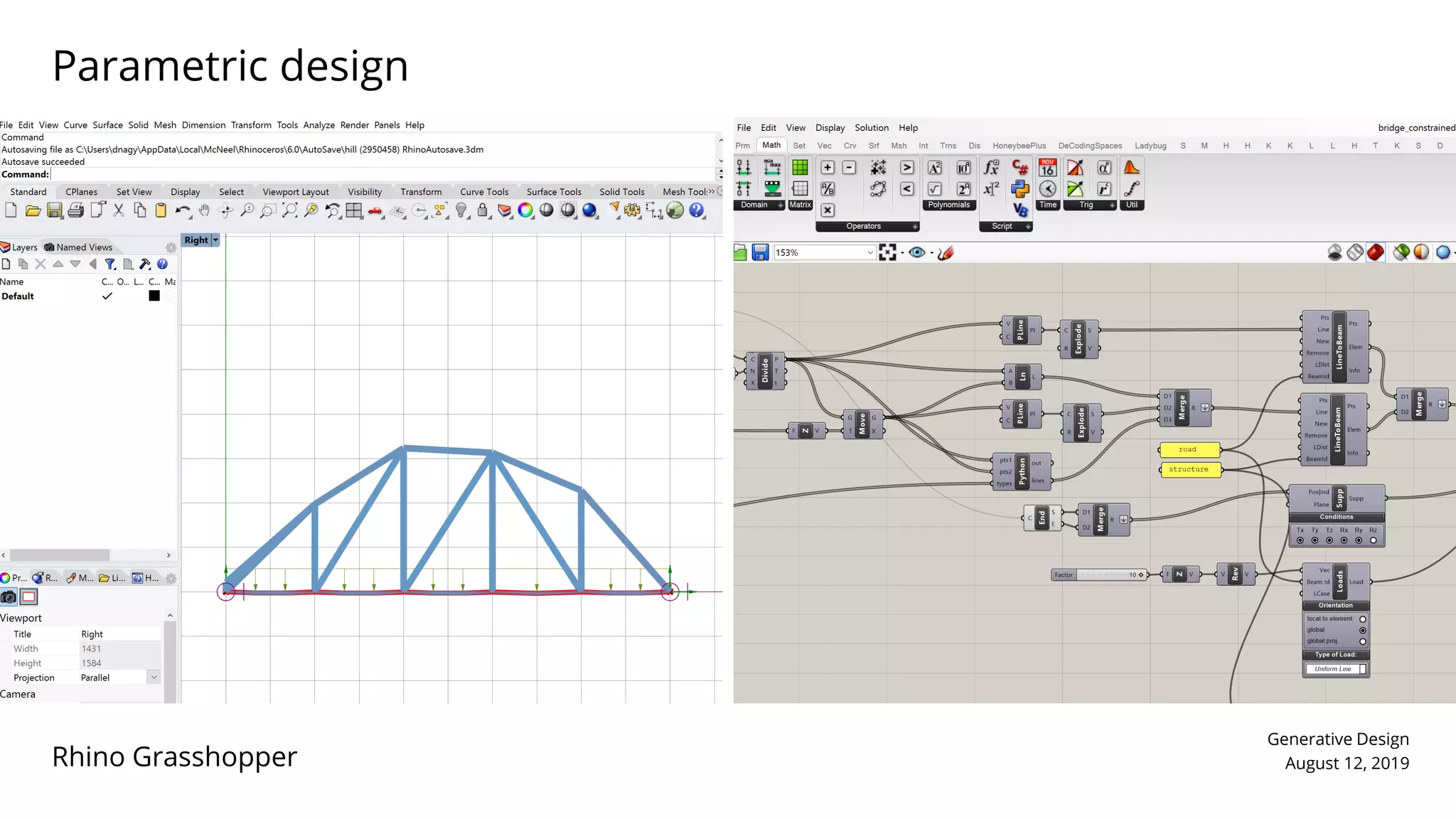
Task: Click the yellow 'structure' panel
Action: click(x=1189, y=469)
